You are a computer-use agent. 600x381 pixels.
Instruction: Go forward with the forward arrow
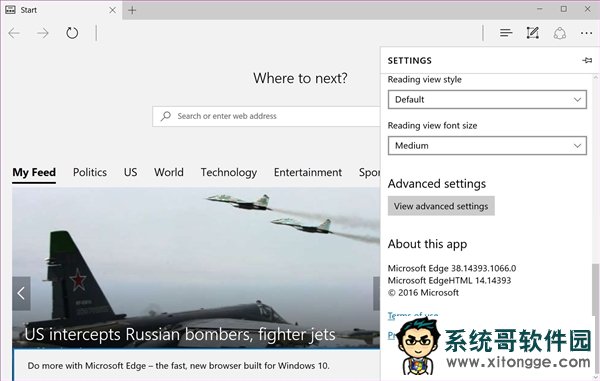(42, 33)
